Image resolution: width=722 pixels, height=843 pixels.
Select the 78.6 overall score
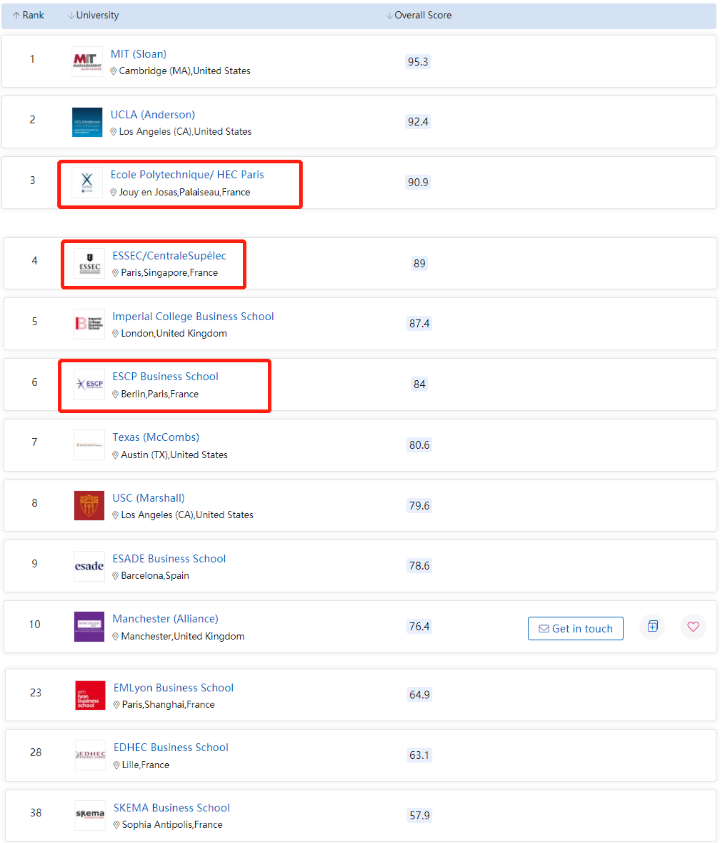pos(419,566)
